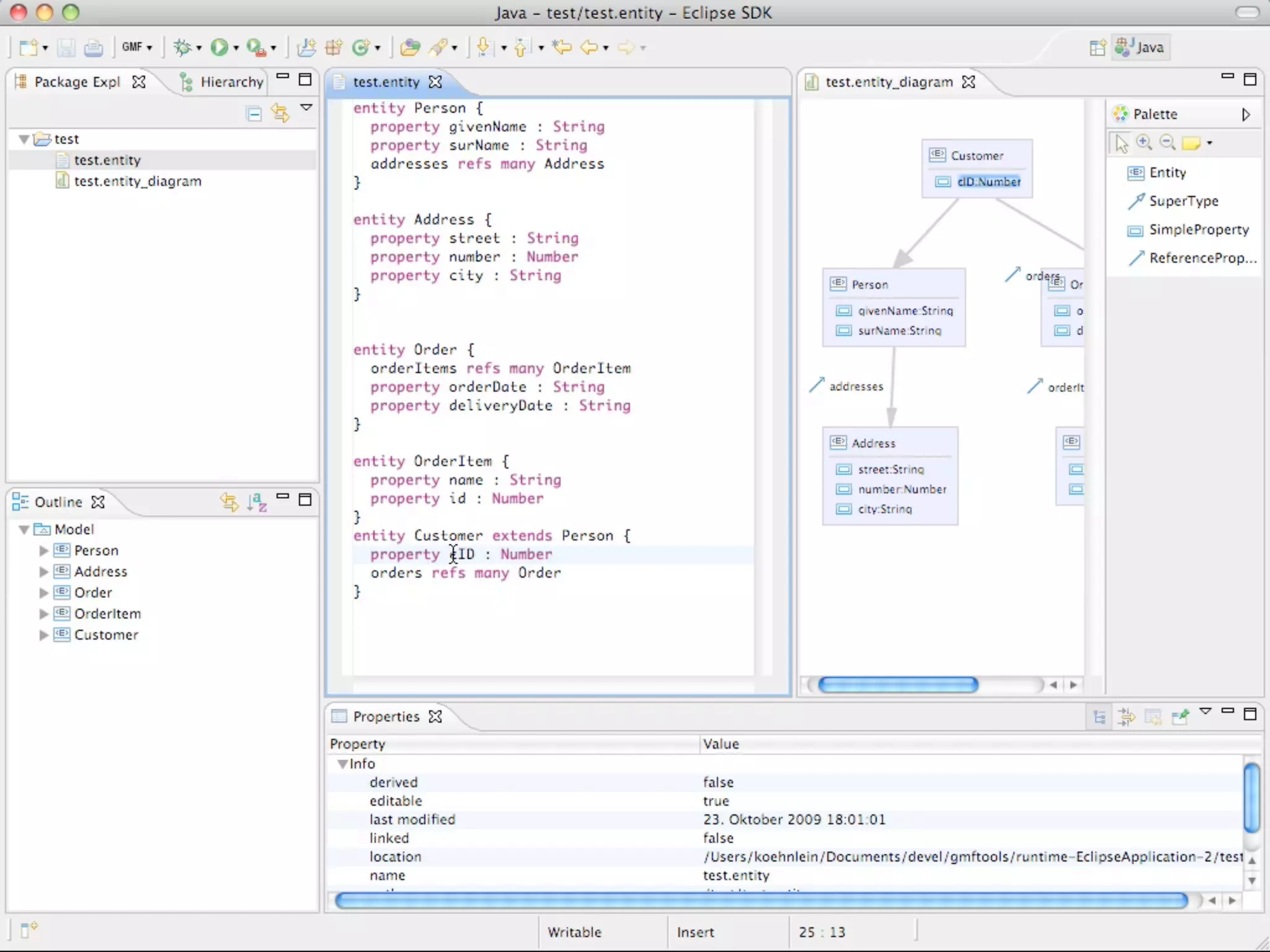
Task: Choose the Entity tool in Palette
Action: tap(1166, 172)
